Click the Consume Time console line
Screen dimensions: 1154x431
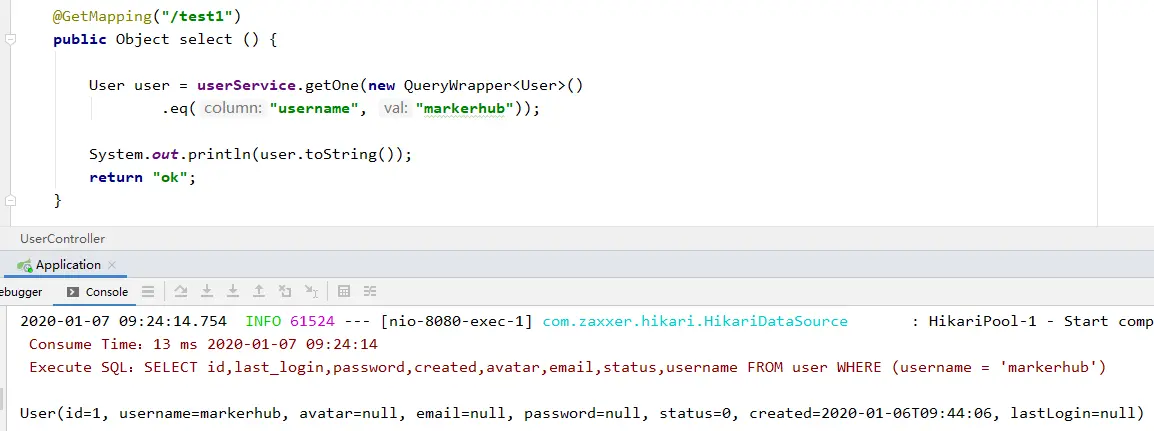203,344
